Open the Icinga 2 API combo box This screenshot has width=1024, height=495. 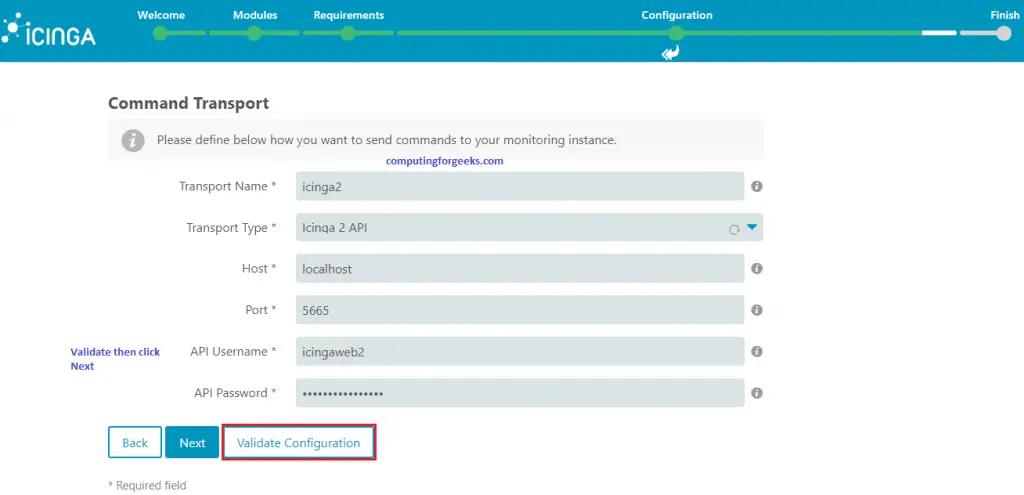point(529,227)
